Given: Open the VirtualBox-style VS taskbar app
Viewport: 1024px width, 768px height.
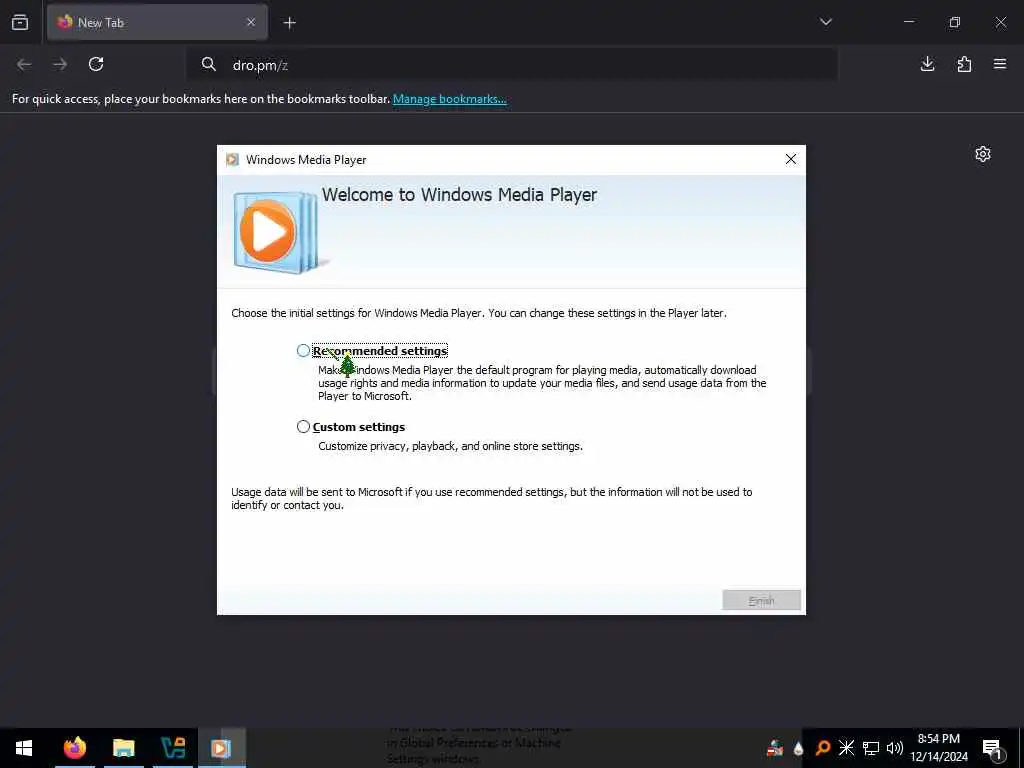Looking at the screenshot, I should point(172,748).
